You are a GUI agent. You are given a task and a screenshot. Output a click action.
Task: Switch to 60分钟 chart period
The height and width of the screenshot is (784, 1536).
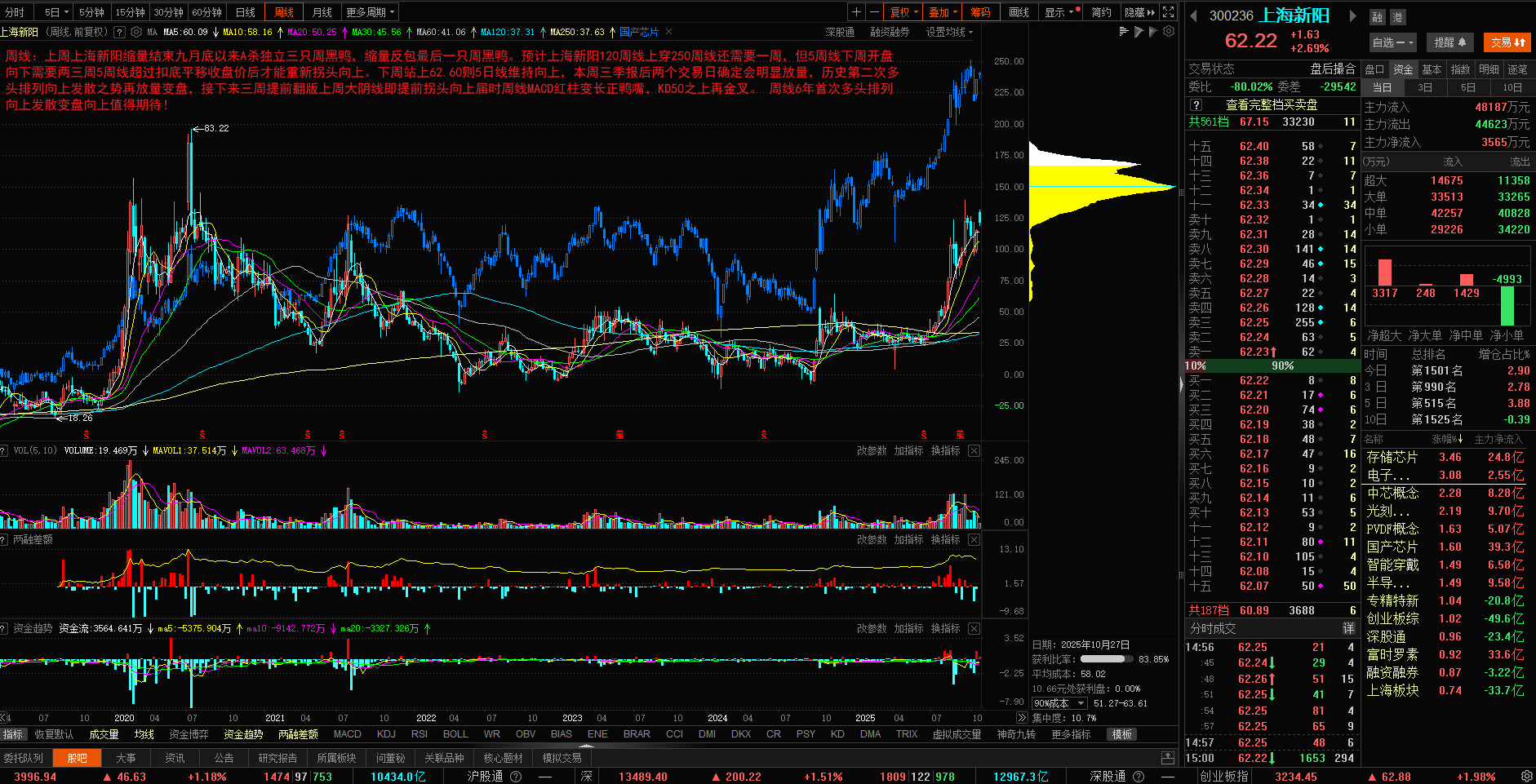coord(207,12)
